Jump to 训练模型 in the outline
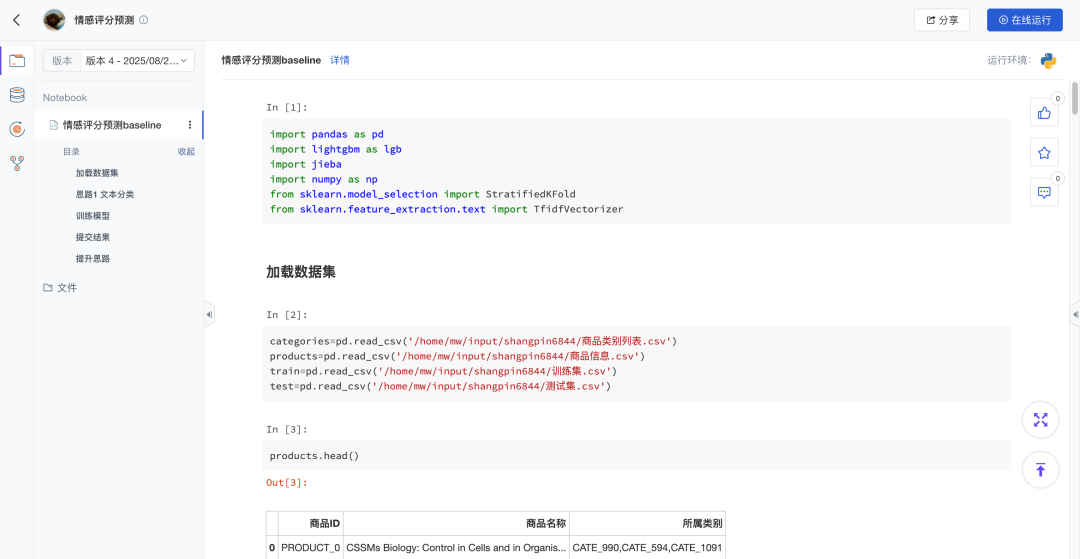 click(x=92, y=215)
